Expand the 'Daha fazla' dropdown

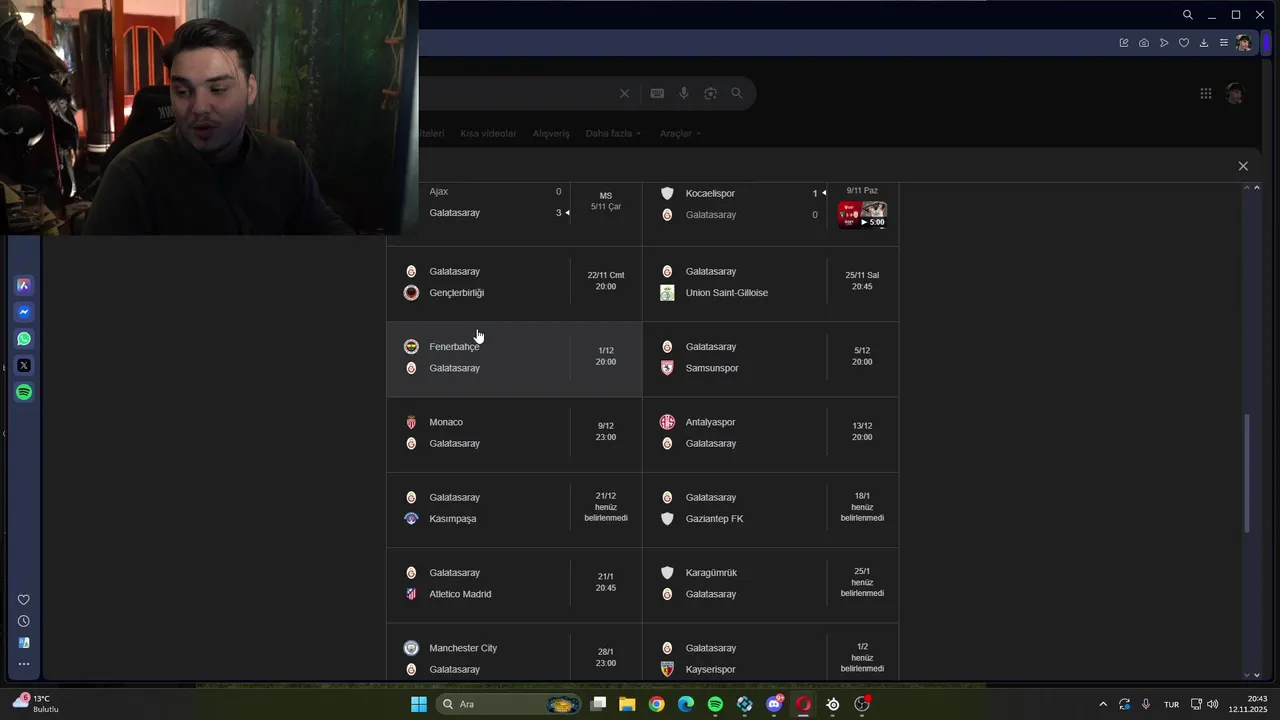pos(612,133)
